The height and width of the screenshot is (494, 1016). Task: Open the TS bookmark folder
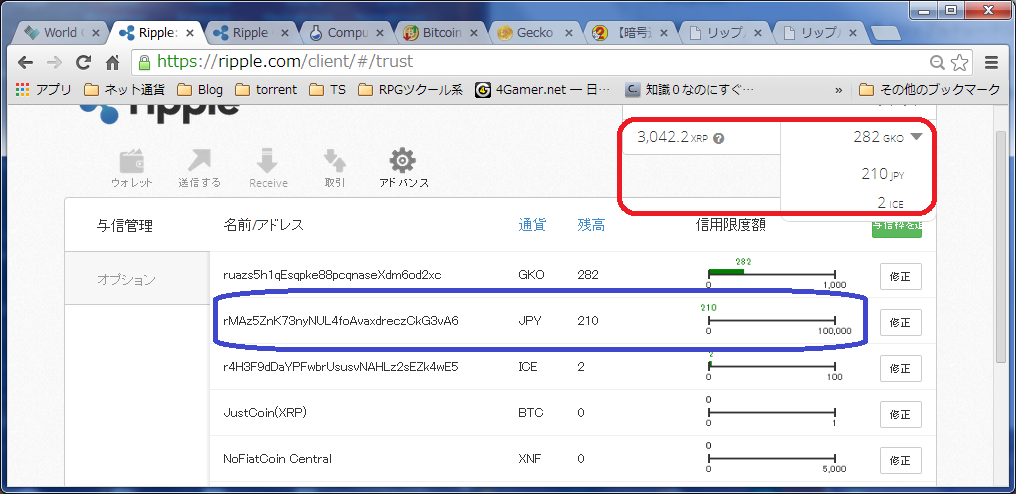[x=327, y=89]
